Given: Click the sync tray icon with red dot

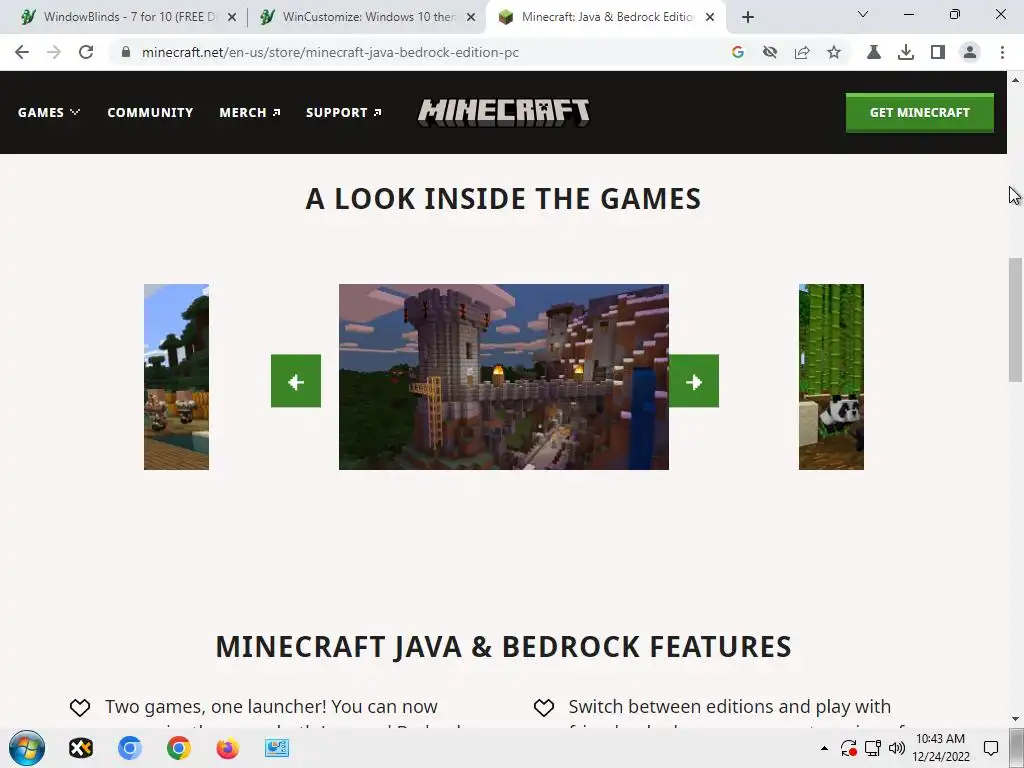Looking at the screenshot, I should (848, 748).
